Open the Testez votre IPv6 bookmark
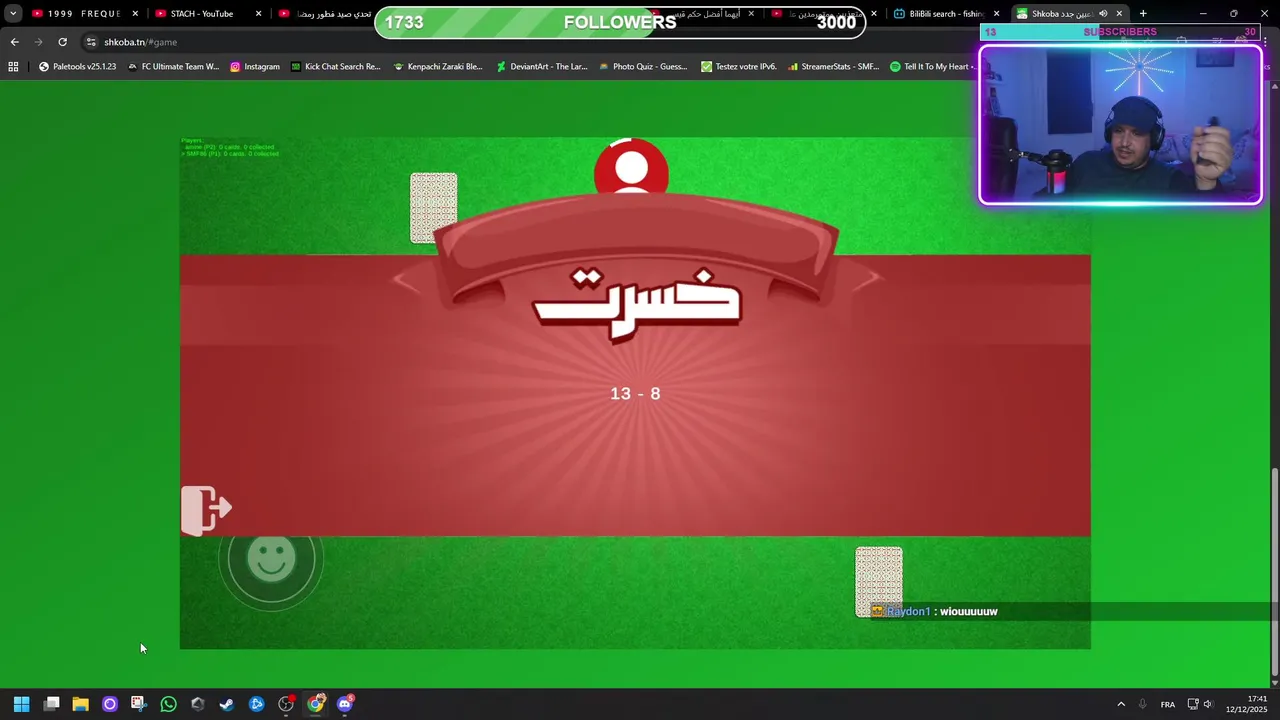This screenshot has height=720, width=1280. [739, 67]
